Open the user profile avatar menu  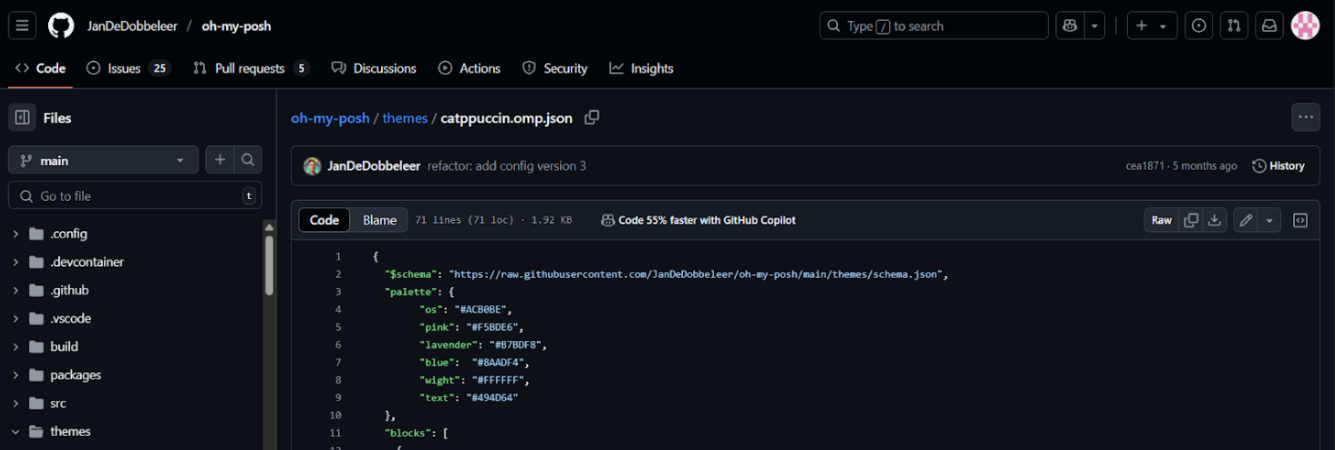pos(1305,26)
